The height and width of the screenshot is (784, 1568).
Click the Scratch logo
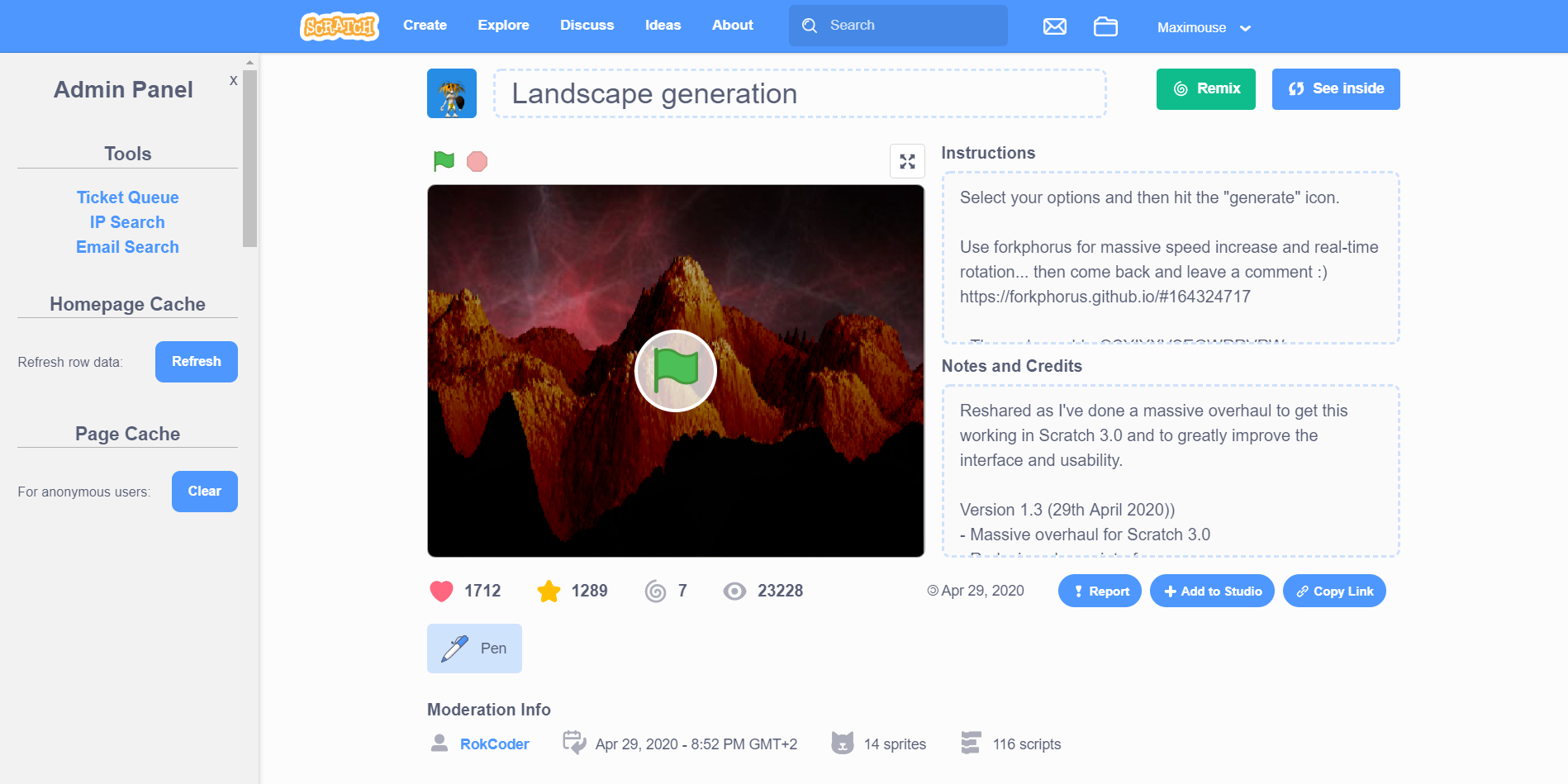tap(339, 26)
